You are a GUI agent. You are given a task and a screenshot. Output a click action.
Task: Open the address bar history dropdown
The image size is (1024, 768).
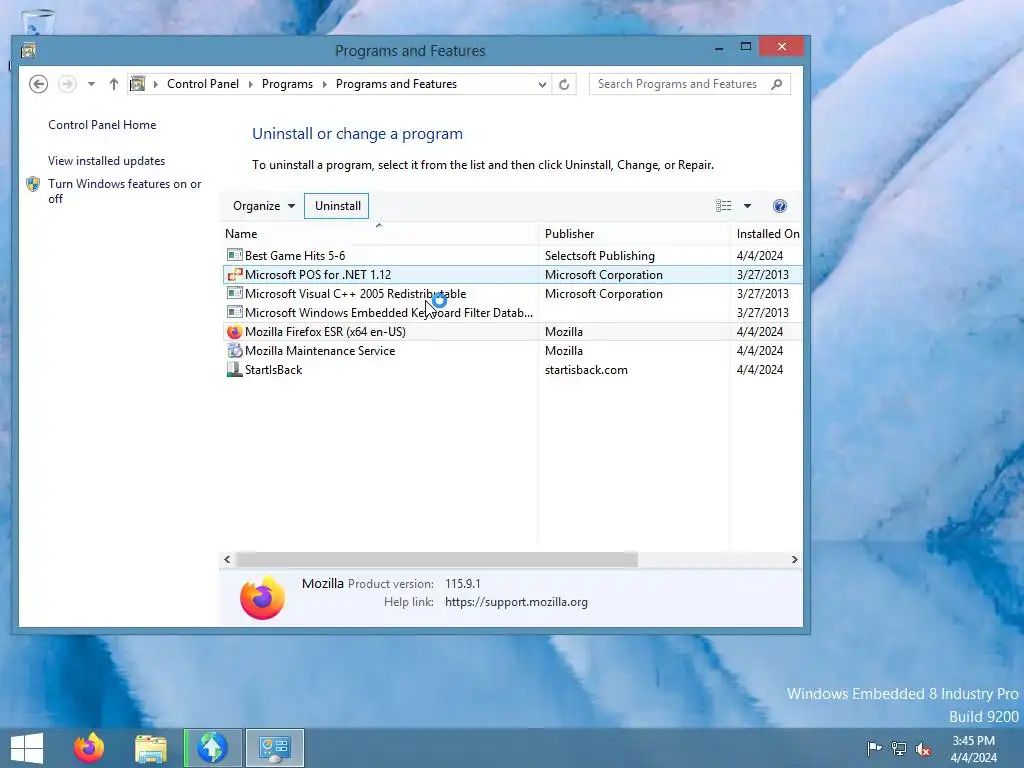(542, 84)
